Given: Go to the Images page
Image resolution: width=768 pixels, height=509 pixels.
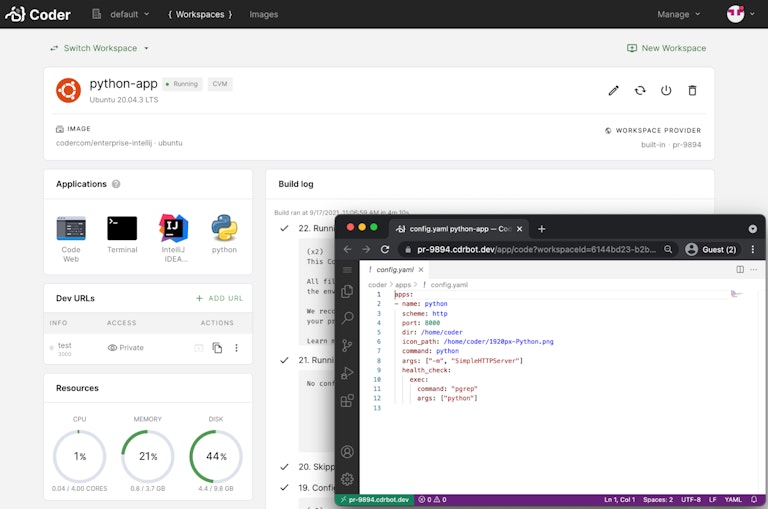Looking at the screenshot, I should click(263, 14).
